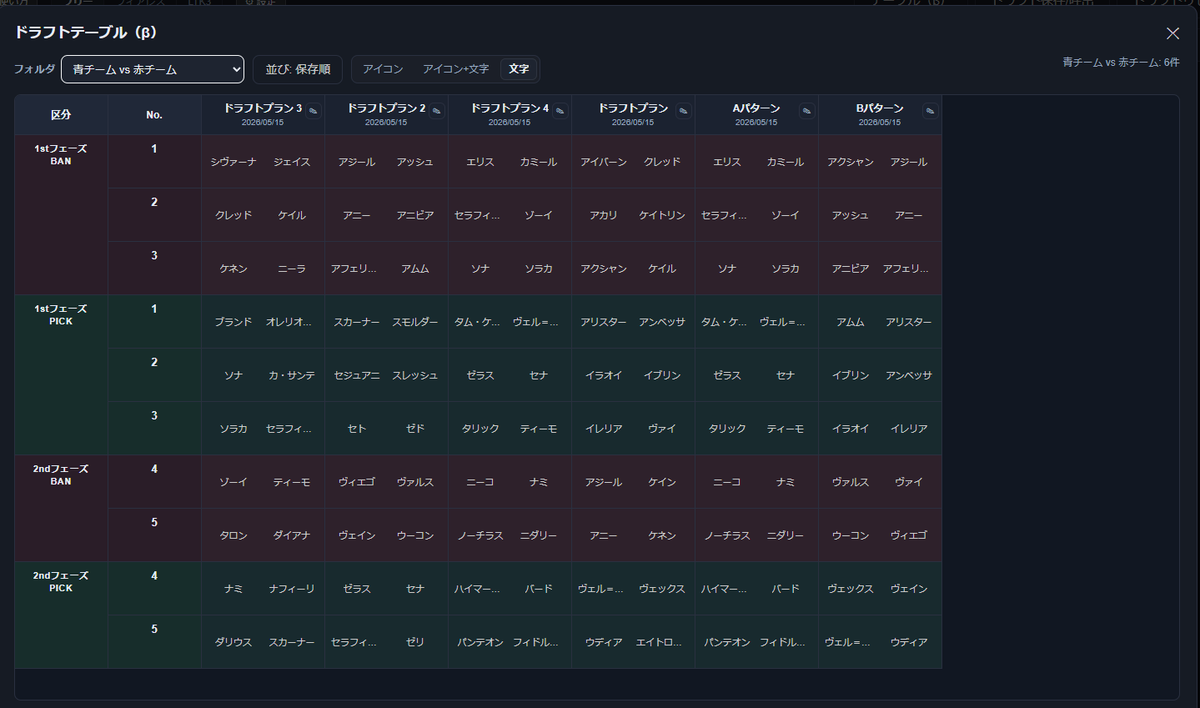Click the ドラフトプラン 3 column title
1200x708 pixels.
(x=263, y=108)
